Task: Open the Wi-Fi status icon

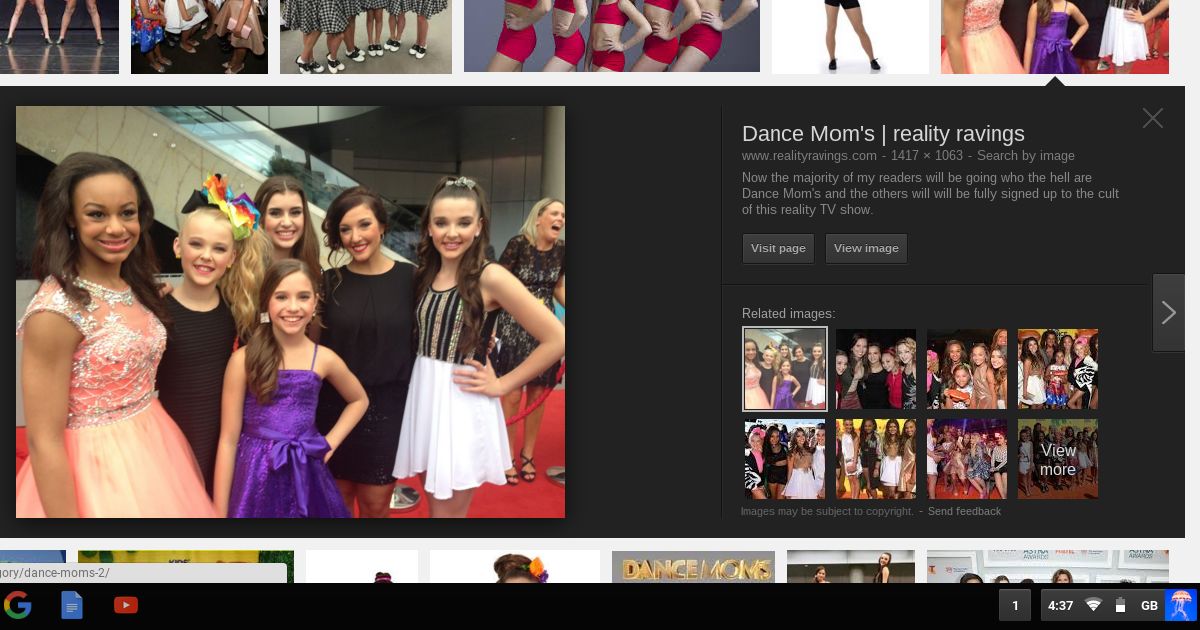Action: click(1093, 605)
